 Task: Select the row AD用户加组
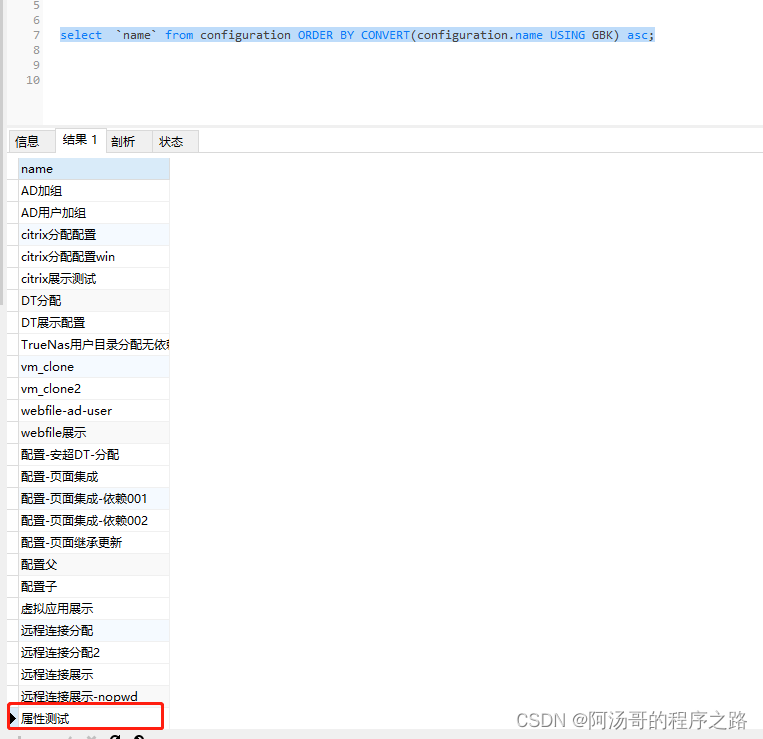pos(94,213)
